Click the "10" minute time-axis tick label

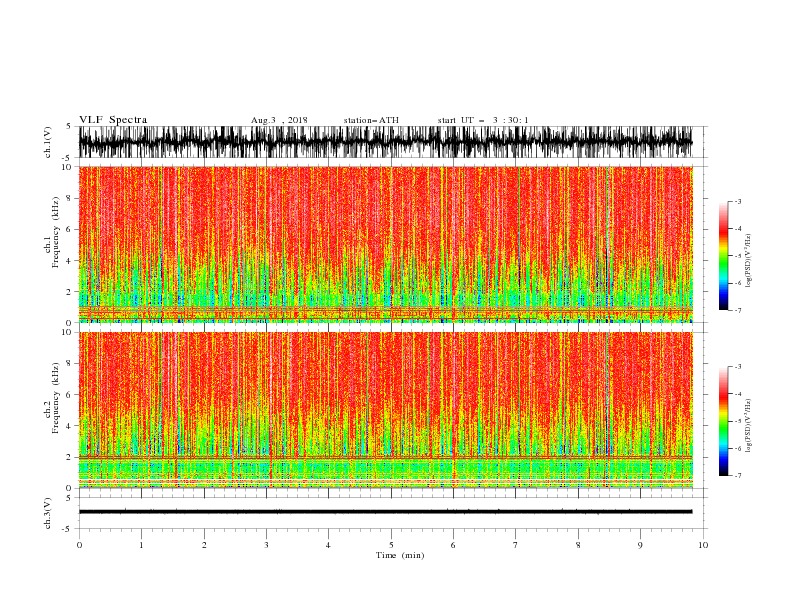pos(703,545)
